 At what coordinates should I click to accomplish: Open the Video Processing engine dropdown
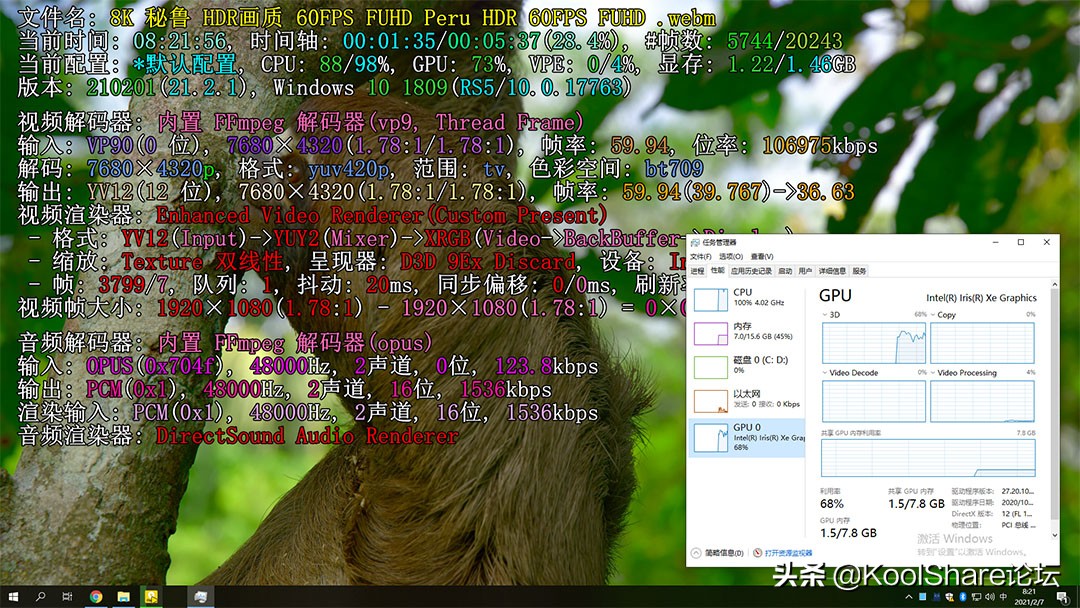933,373
